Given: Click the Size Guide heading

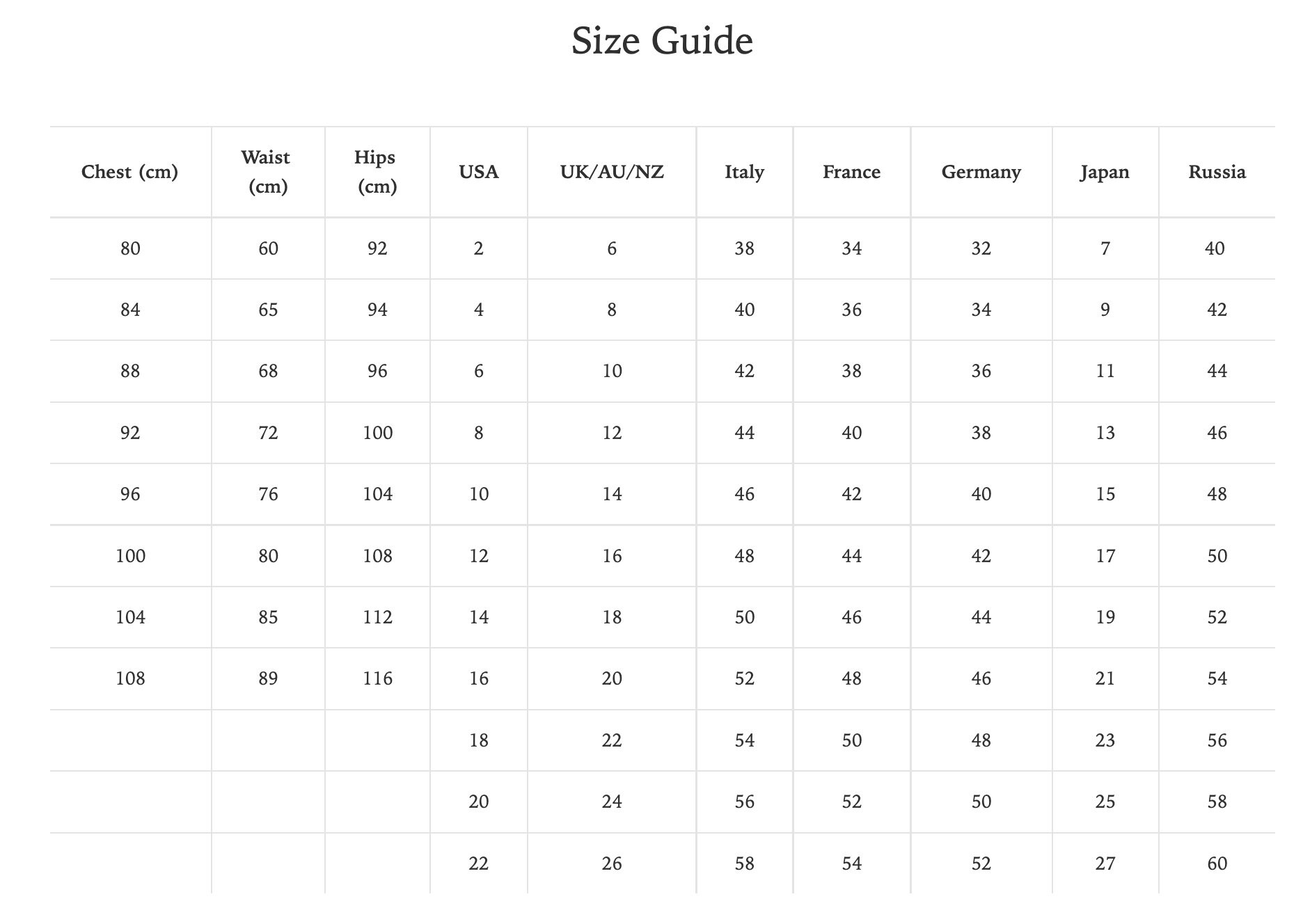Looking at the screenshot, I should click(x=662, y=41).
